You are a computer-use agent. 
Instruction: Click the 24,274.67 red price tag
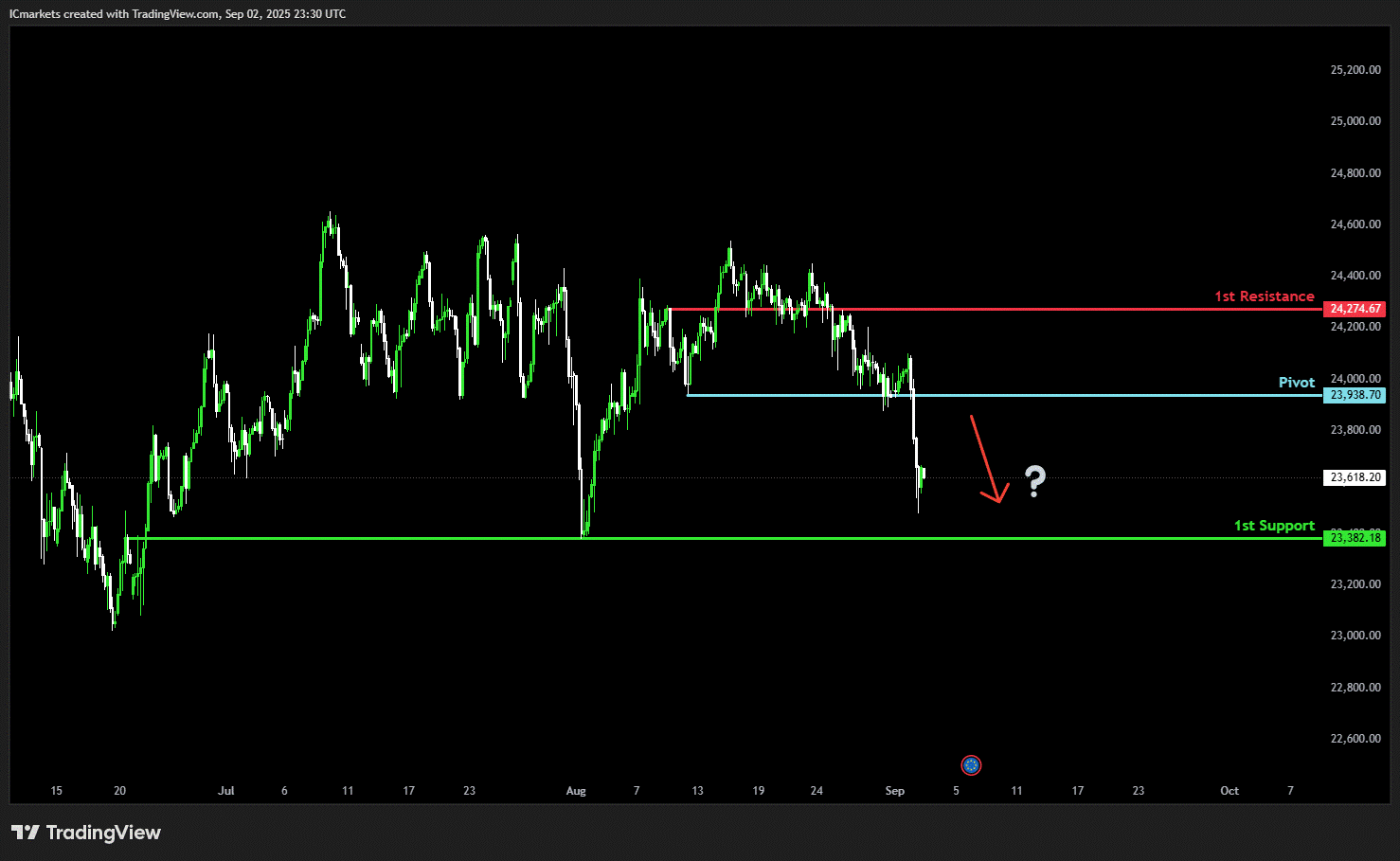pos(1355,309)
